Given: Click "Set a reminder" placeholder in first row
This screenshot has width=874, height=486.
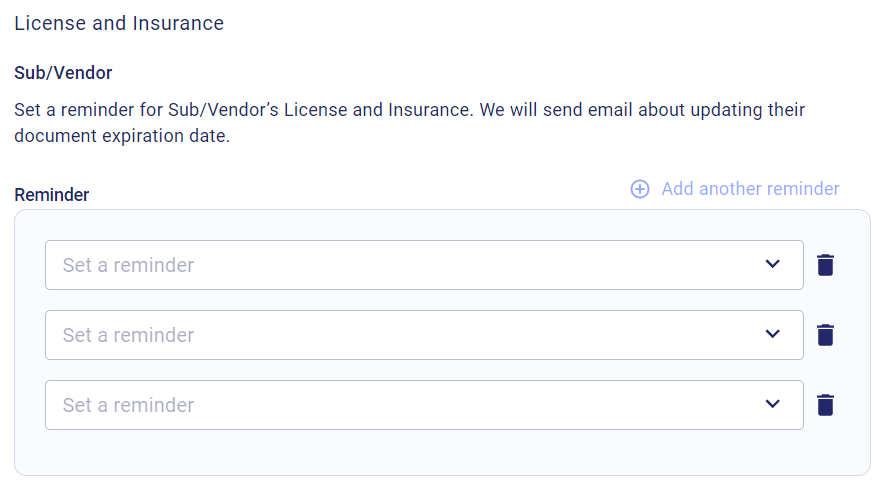Looking at the screenshot, I should pos(128,265).
